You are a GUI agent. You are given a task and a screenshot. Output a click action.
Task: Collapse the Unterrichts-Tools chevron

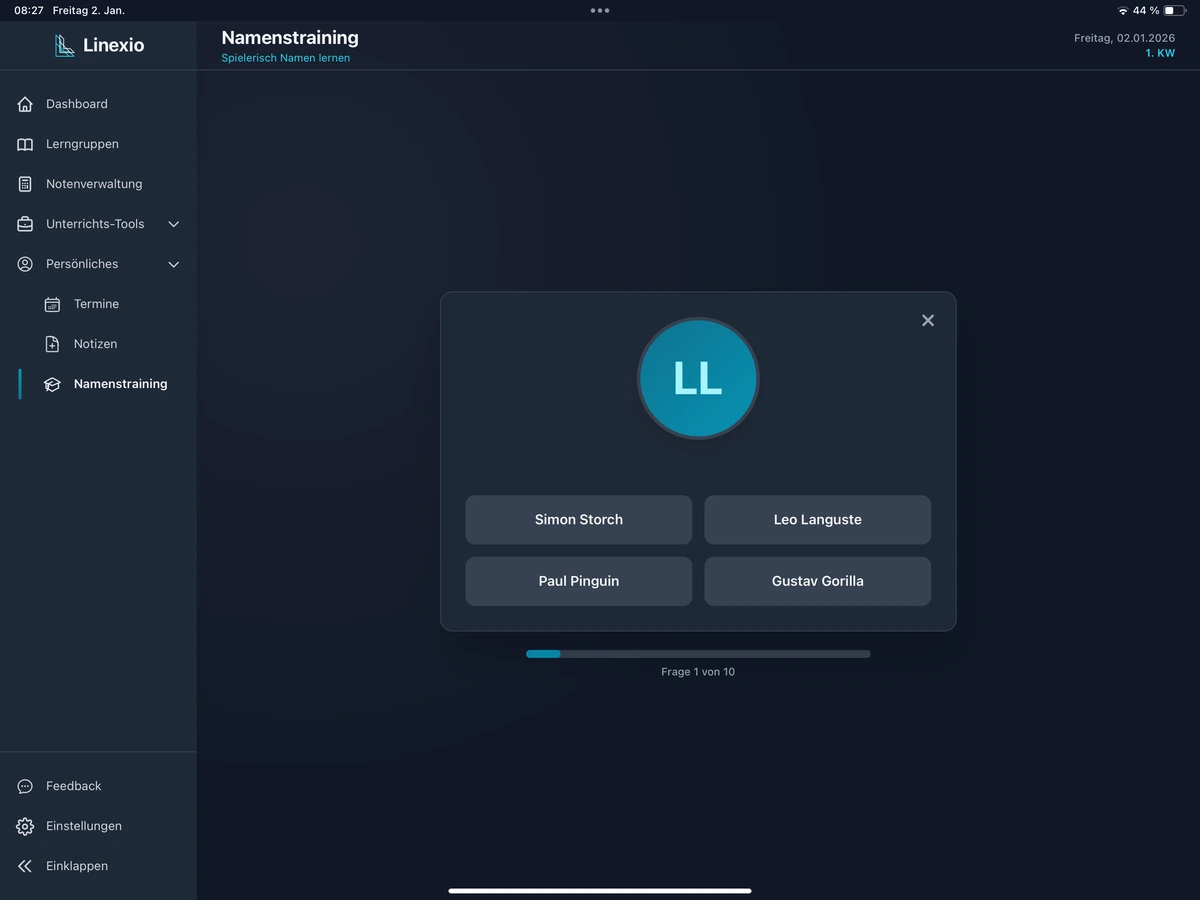pyautogui.click(x=173, y=224)
